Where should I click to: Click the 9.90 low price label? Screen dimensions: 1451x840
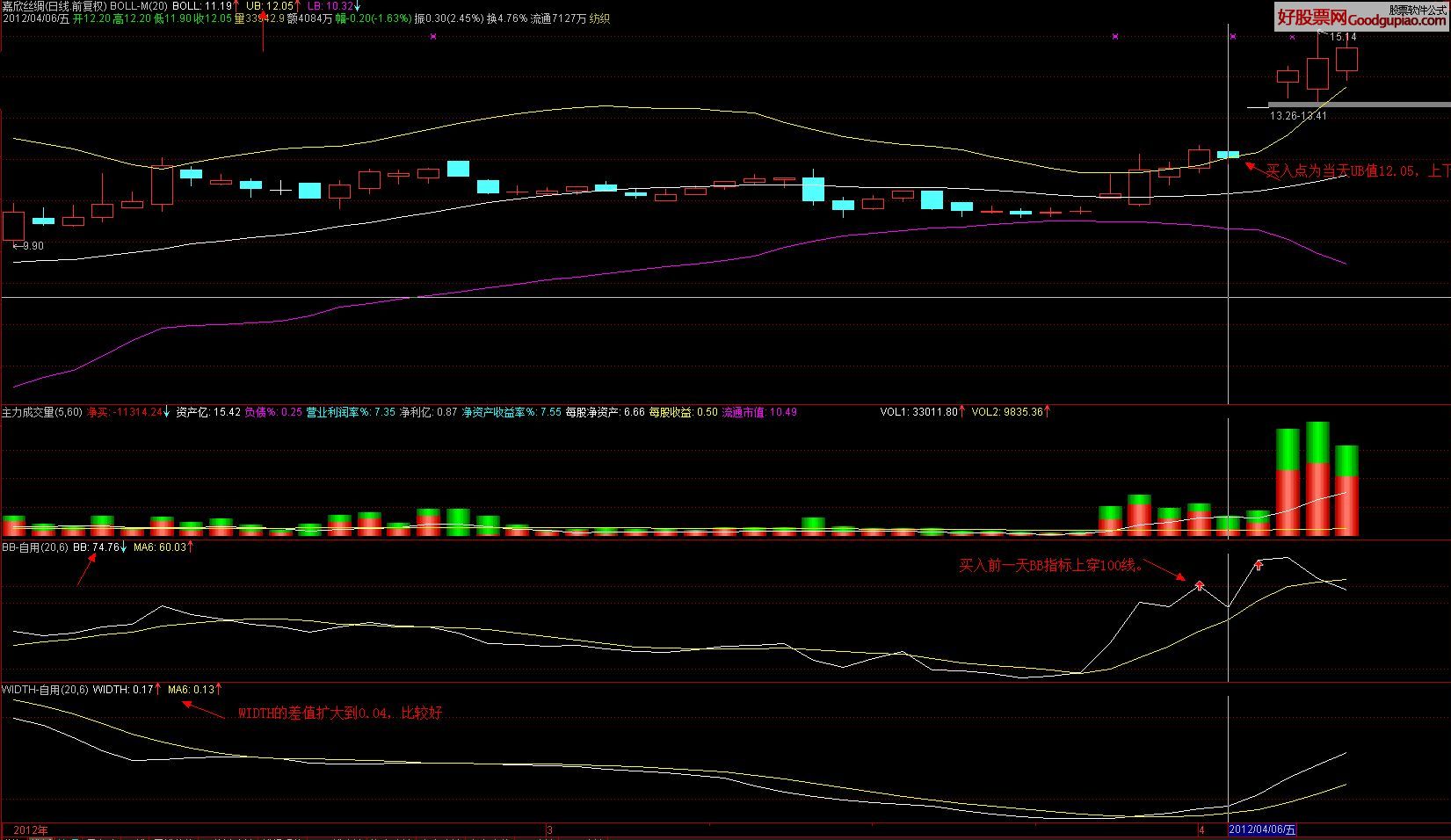pos(32,246)
